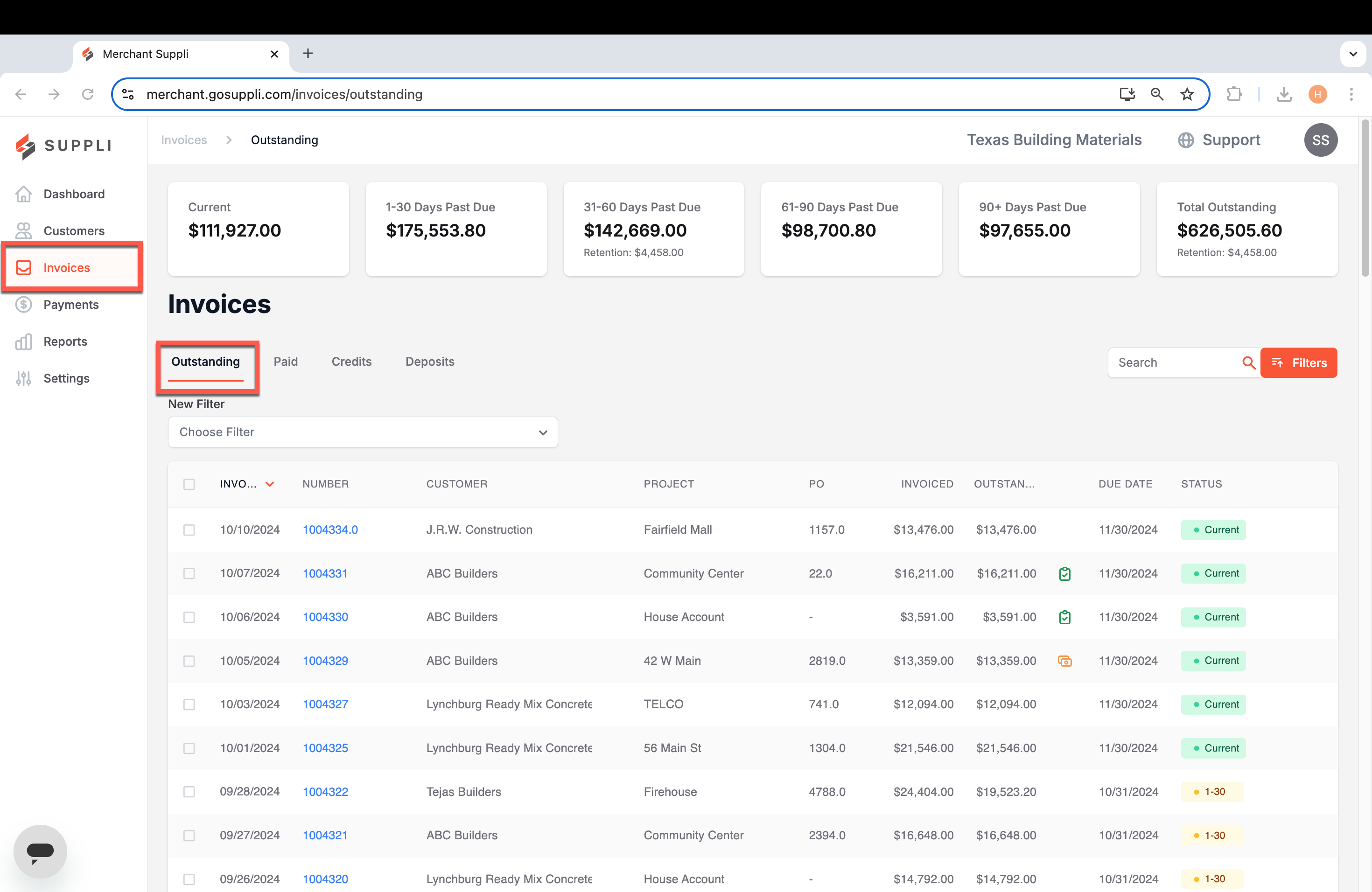Click the Support globe icon
The image size is (1372, 892).
[1186, 140]
